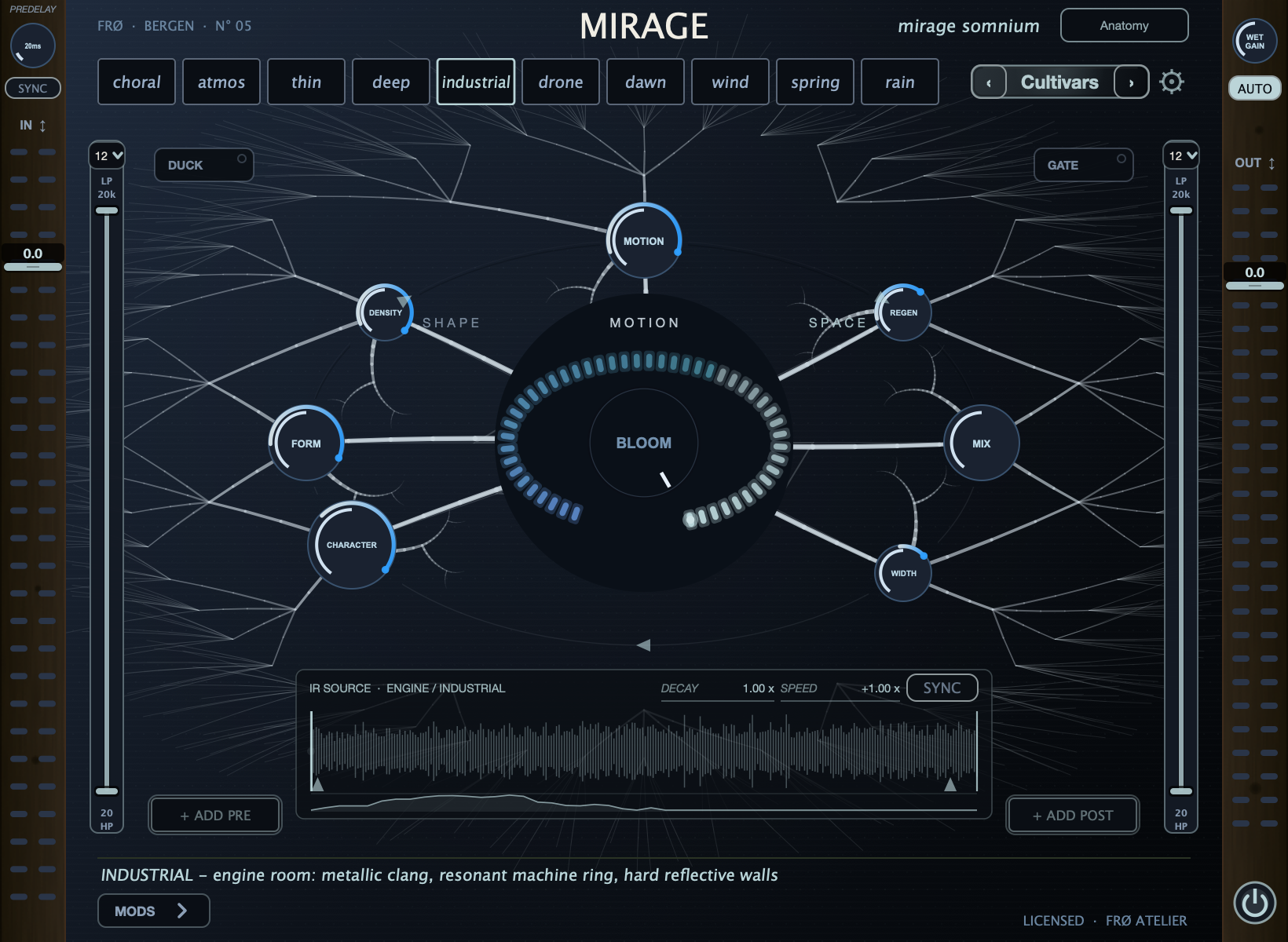Screen dimensions: 1288x942
Task: Click the LICENSED status text
Action: (x=1053, y=920)
